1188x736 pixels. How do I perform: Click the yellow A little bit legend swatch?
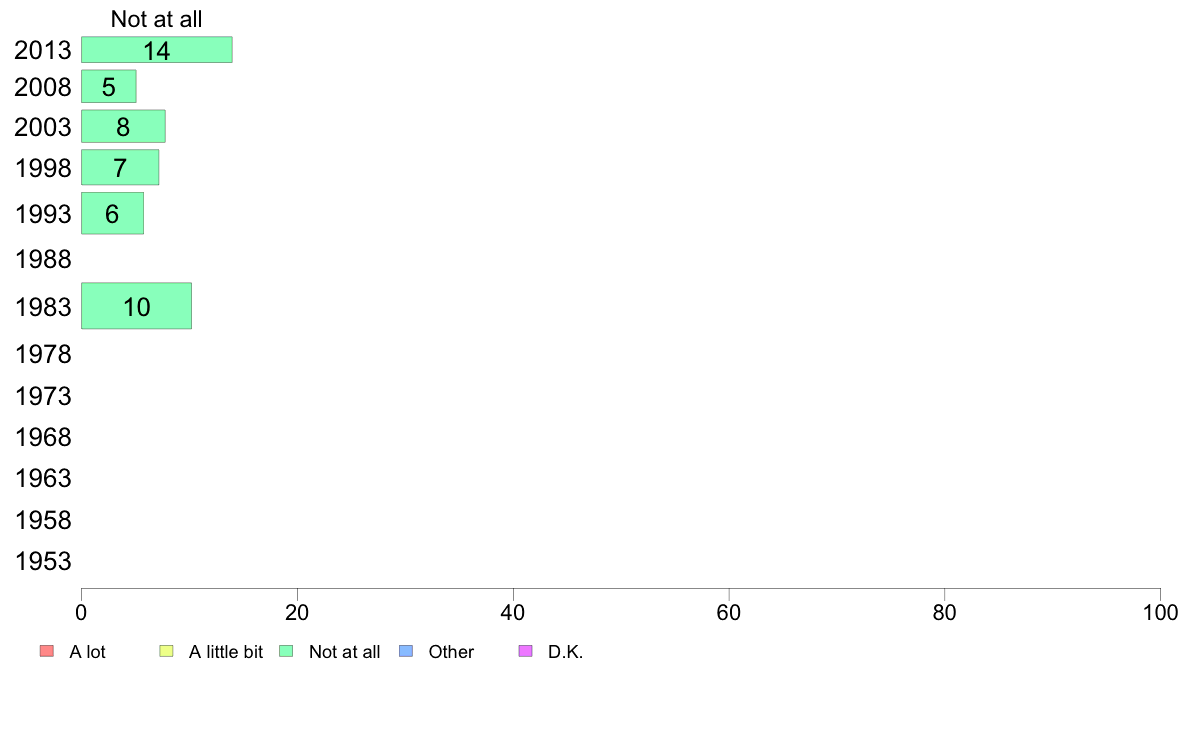coord(167,651)
